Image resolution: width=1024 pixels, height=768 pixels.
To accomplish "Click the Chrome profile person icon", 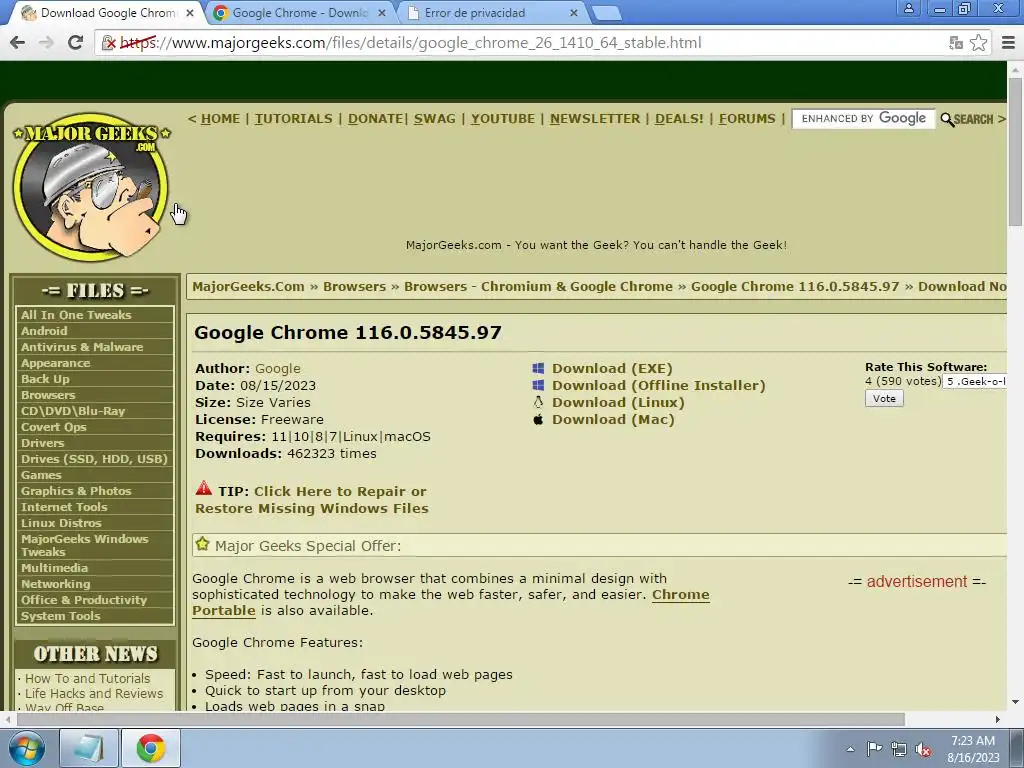I will click(908, 8).
